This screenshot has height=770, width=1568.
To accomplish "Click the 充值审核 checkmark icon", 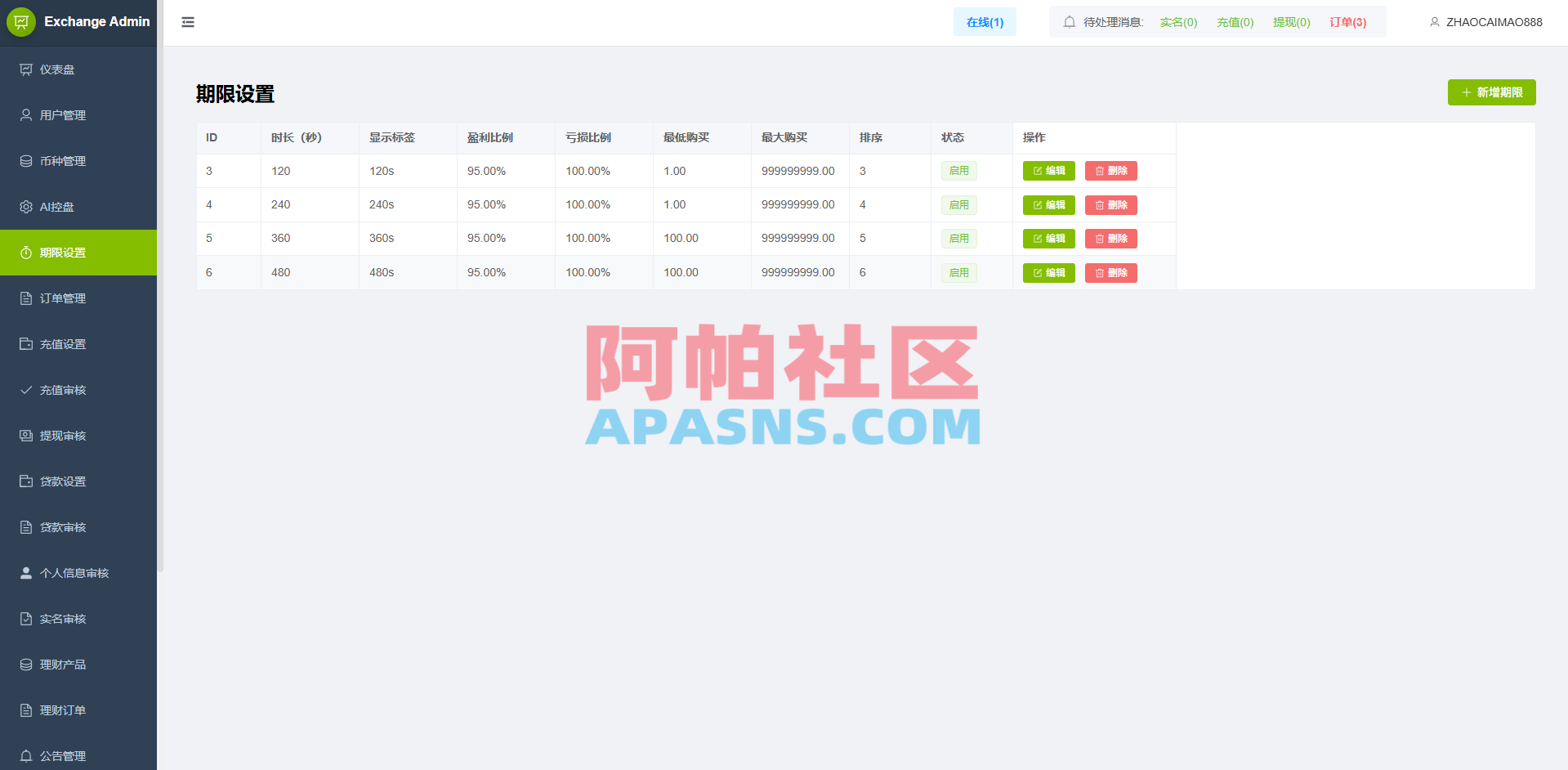I will [26, 390].
